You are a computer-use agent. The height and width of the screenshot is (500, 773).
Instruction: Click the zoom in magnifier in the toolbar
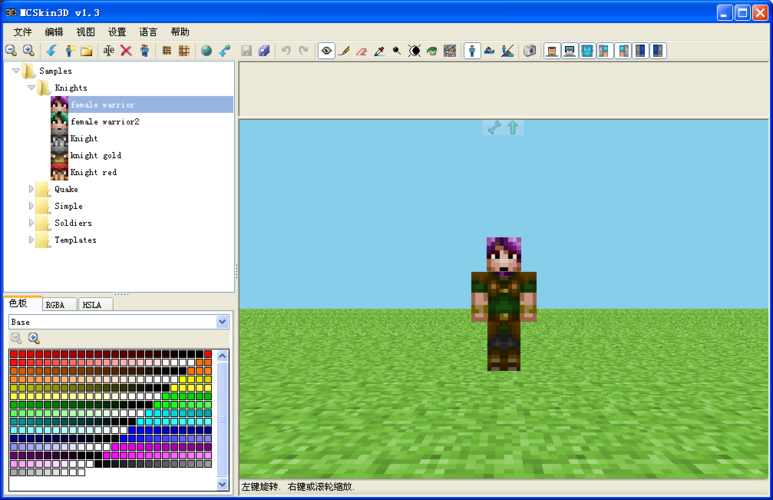coord(29,50)
